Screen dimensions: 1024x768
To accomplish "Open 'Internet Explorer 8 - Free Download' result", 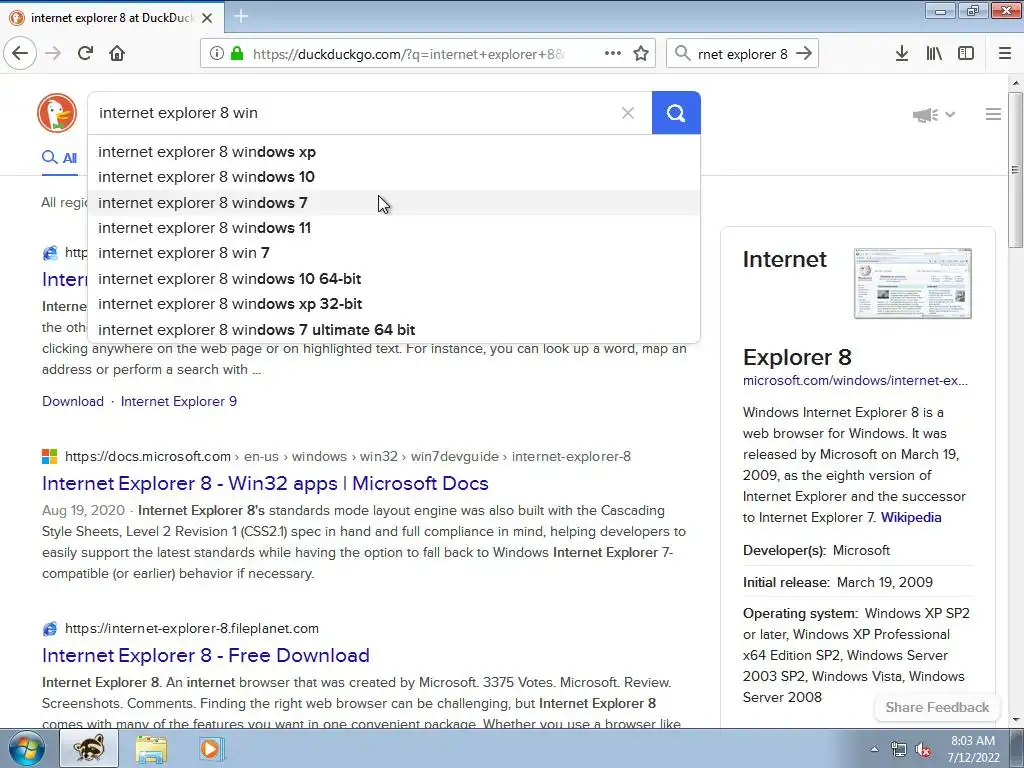I will coord(206,655).
